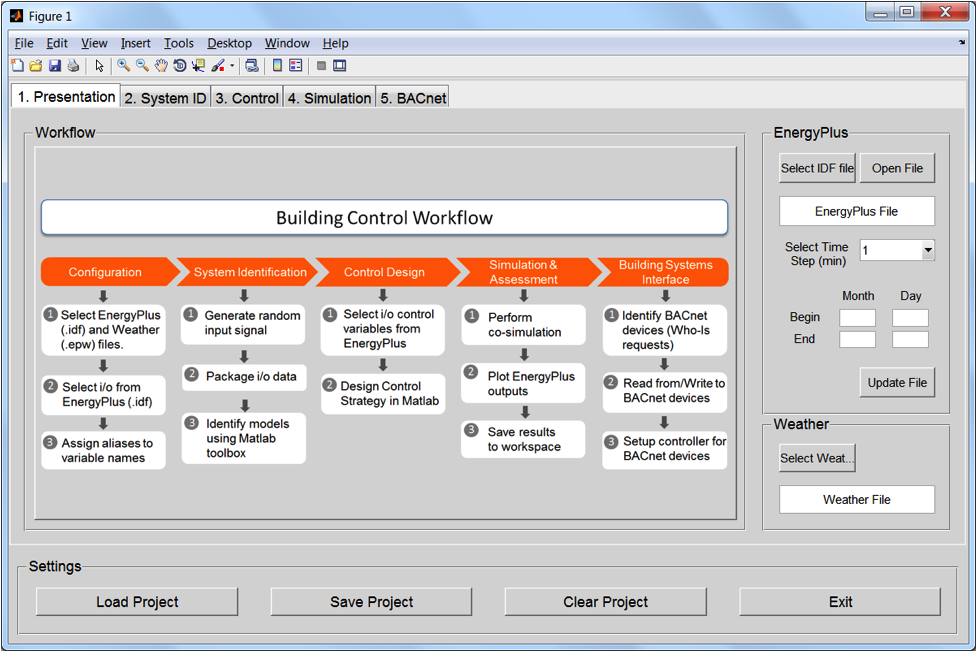Image resolution: width=977 pixels, height=652 pixels.
Task: Click the Begin Day input field
Action: [x=910, y=318]
